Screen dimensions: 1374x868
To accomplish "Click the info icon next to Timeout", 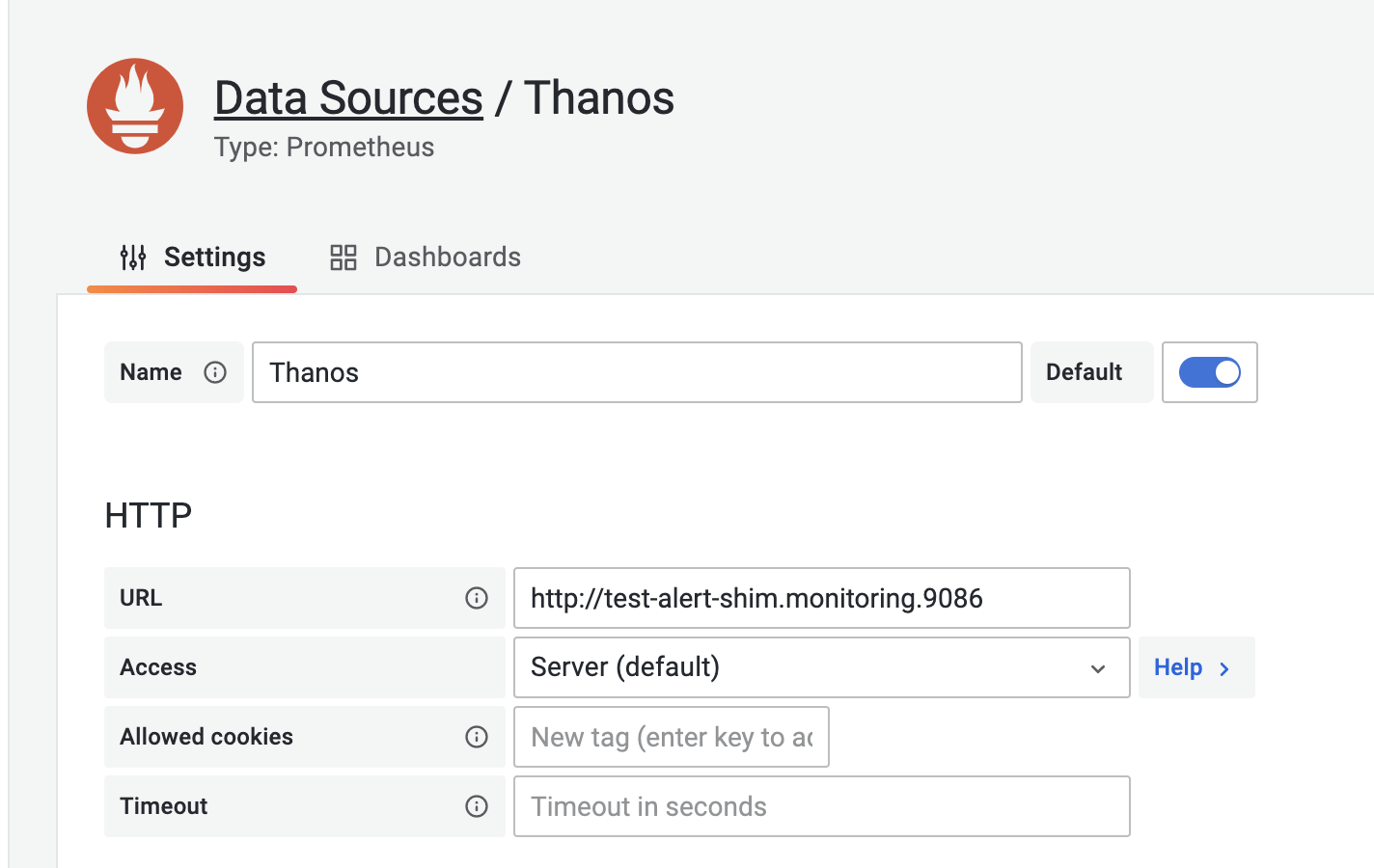I will pyautogui.click(x=477, y=806).
